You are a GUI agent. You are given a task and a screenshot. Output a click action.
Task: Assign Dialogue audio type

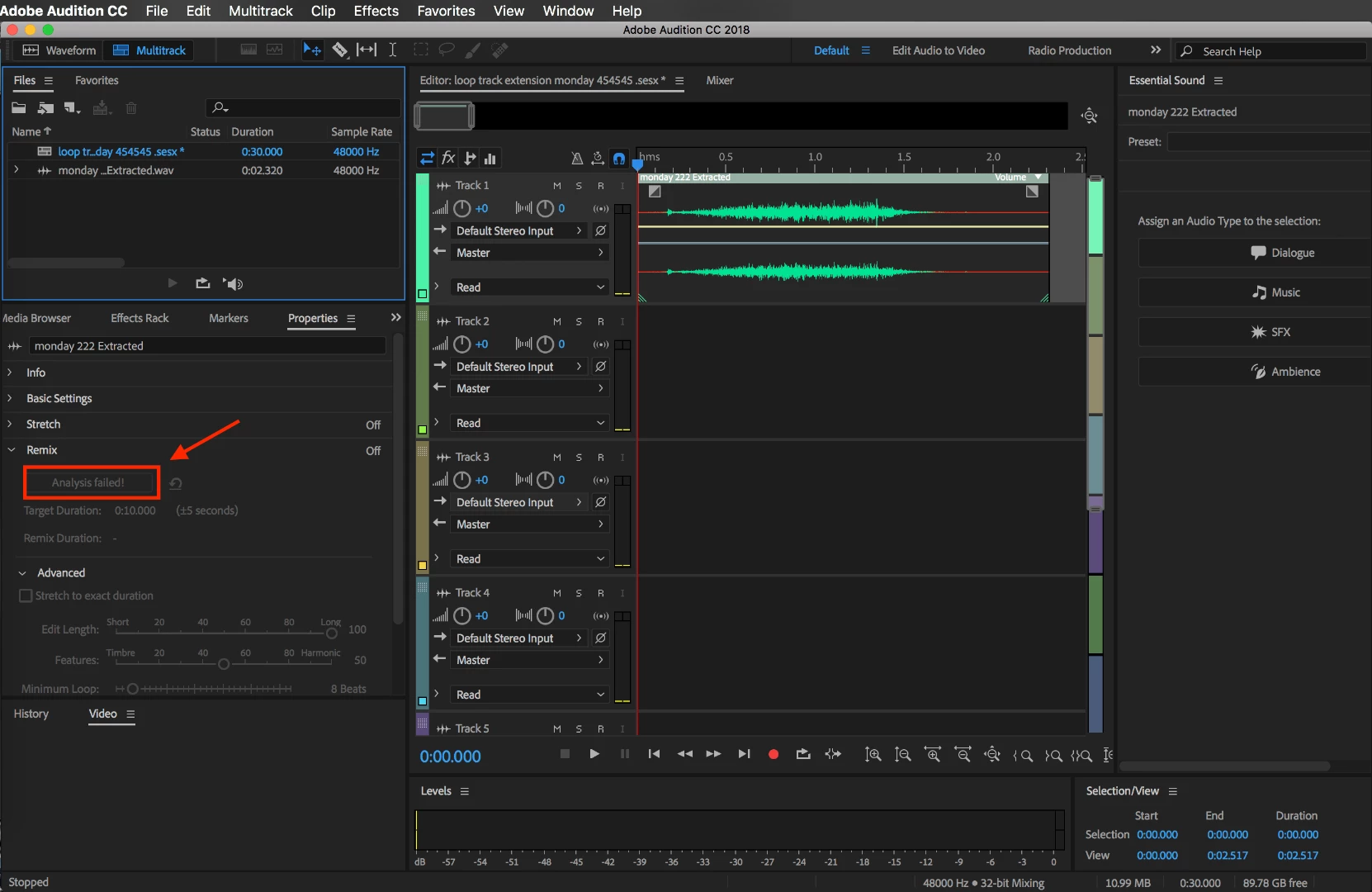tap(1255, 253)
